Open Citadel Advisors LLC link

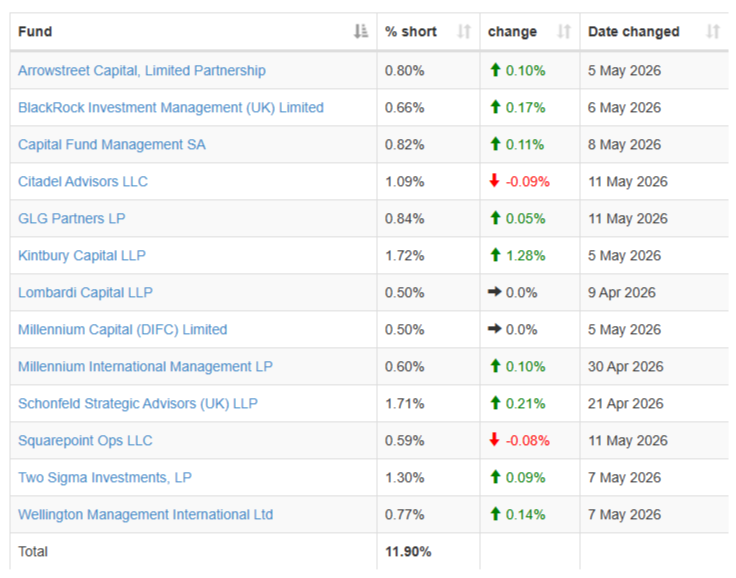point(83,182)
